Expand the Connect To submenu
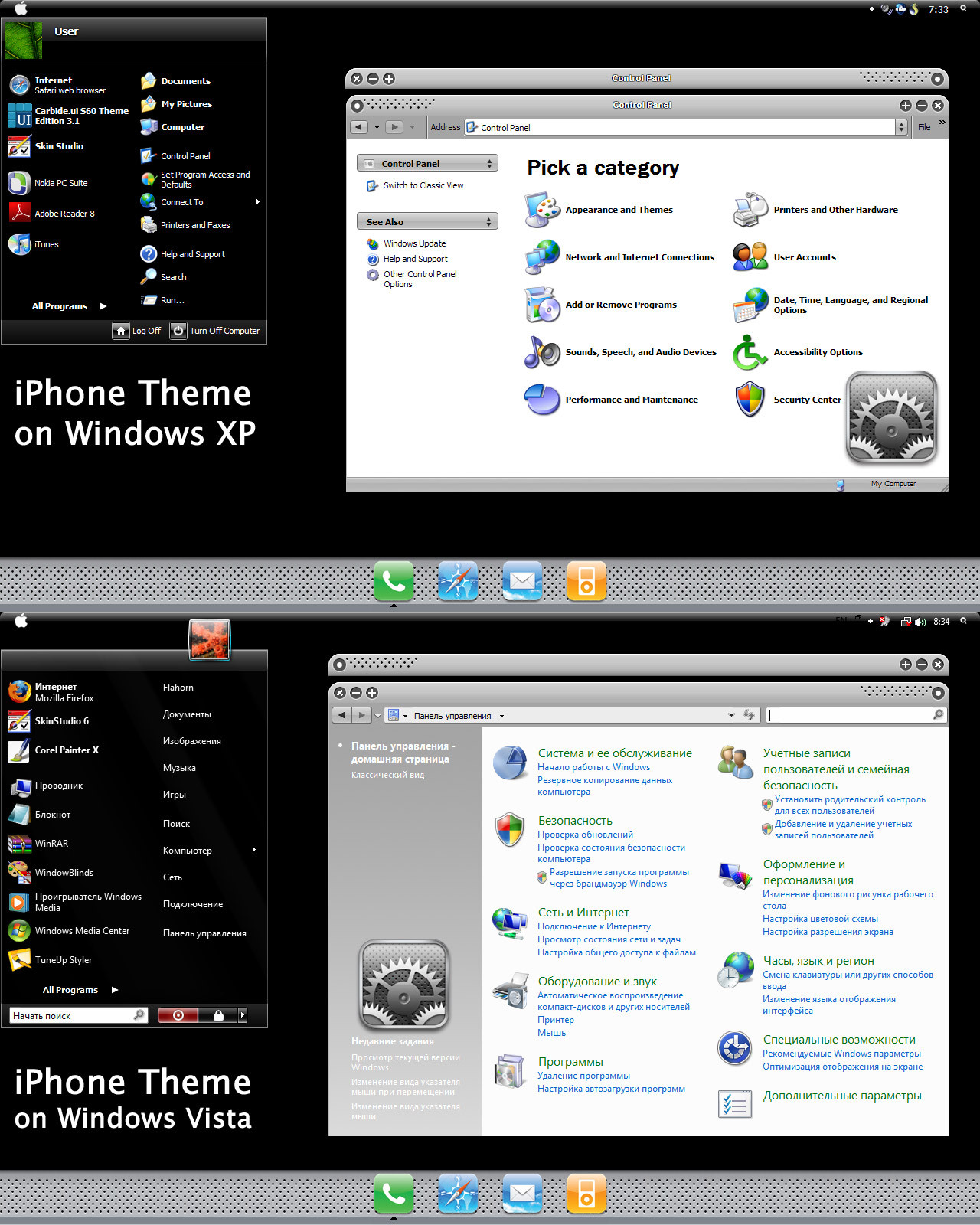Viewport: 980px width, 1225px height. [257, 202]
